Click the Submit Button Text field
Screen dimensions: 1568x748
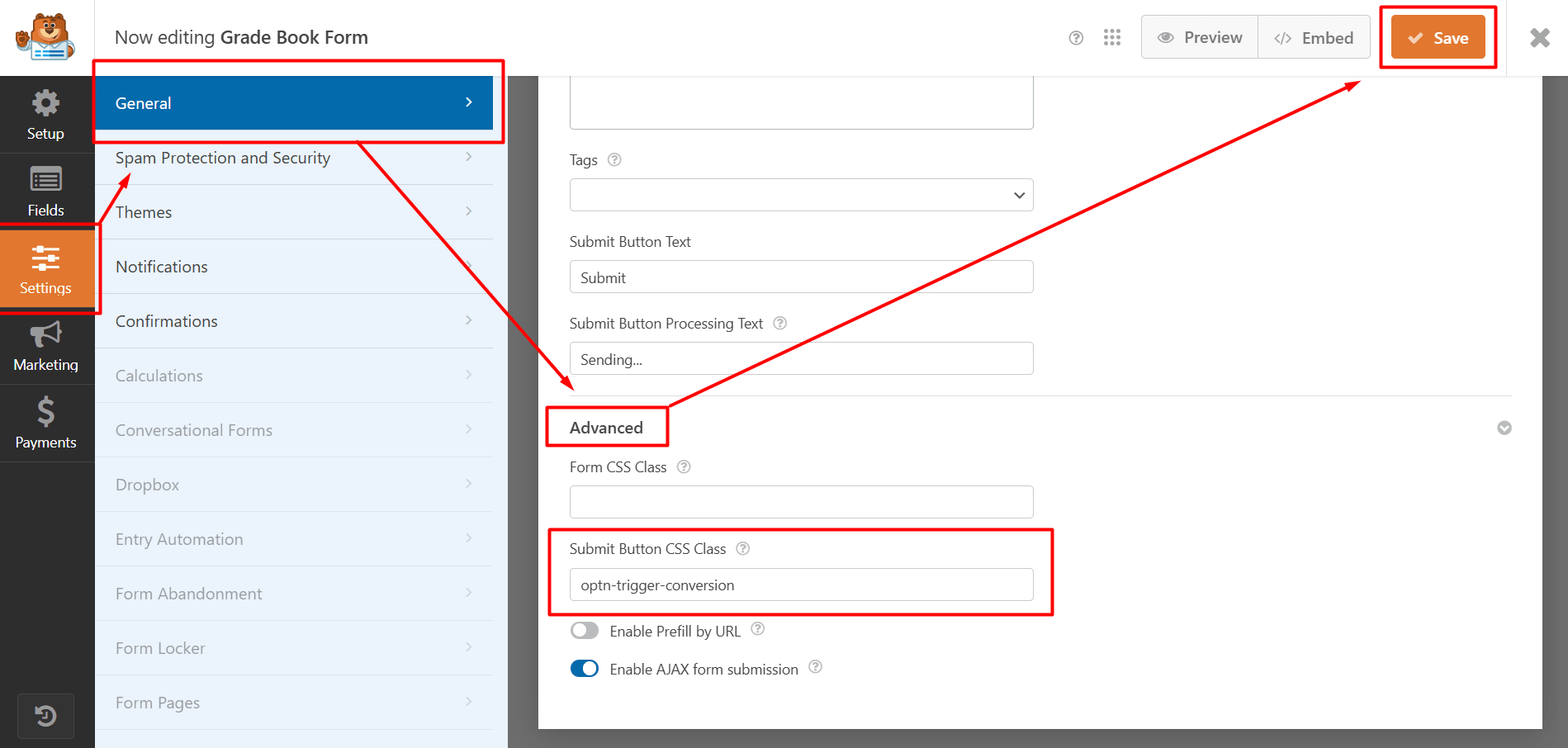(x=801, y=277)
